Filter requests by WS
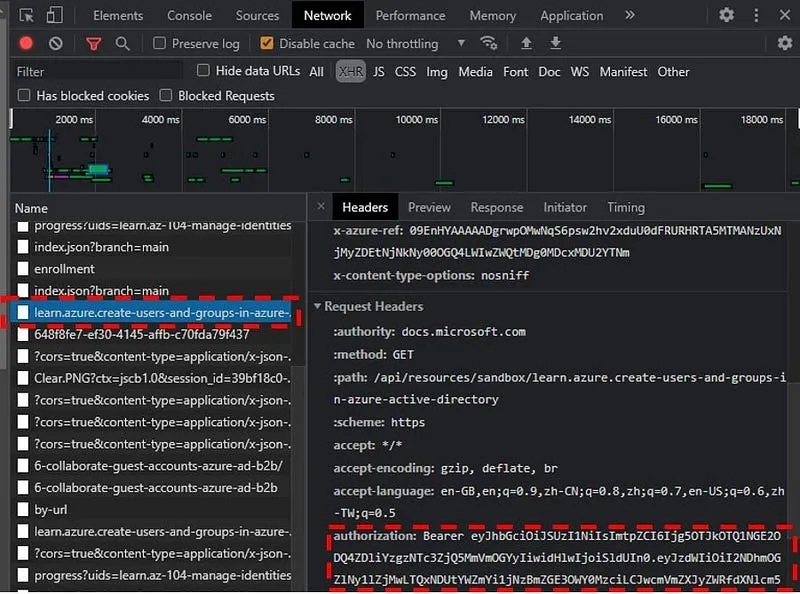 pos(580,72)
